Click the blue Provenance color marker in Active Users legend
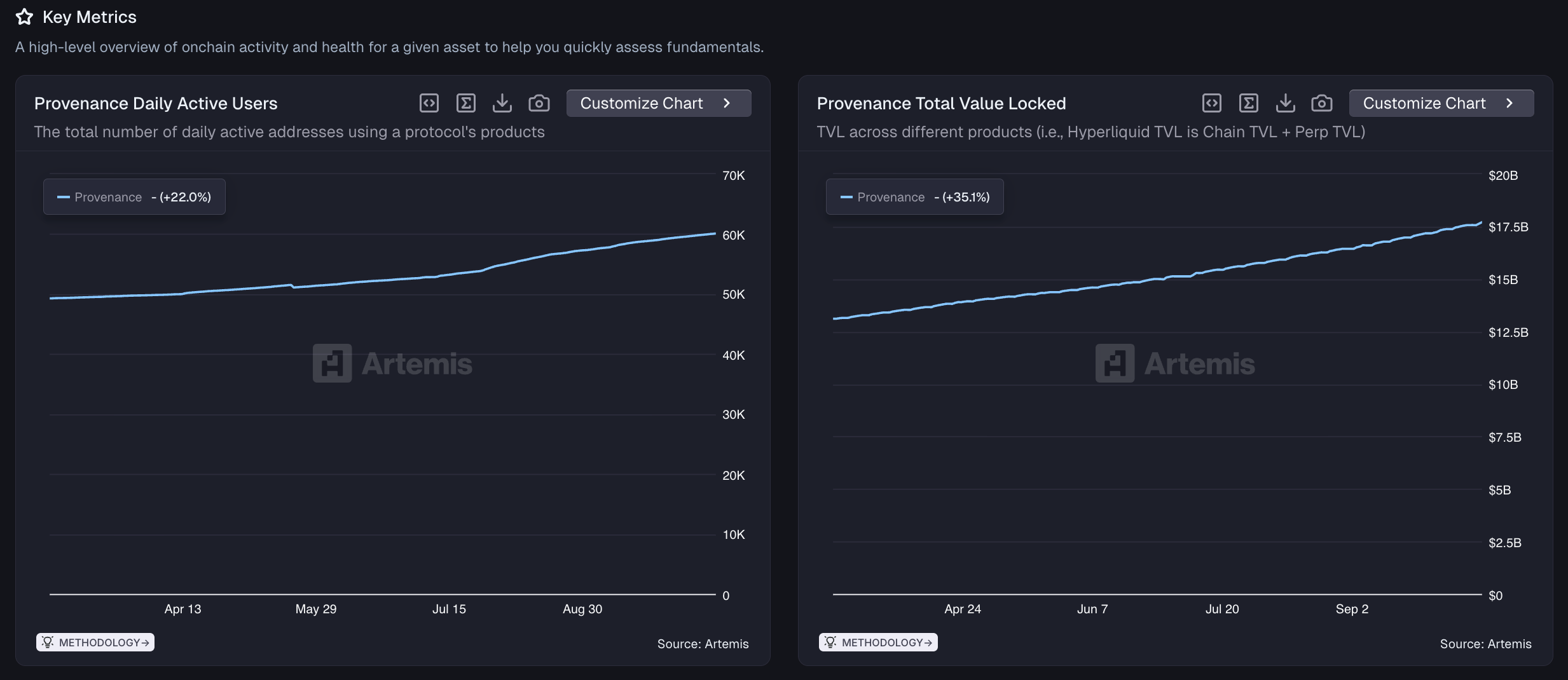This screenshot has width=1568, height=680. coord(63,197)
